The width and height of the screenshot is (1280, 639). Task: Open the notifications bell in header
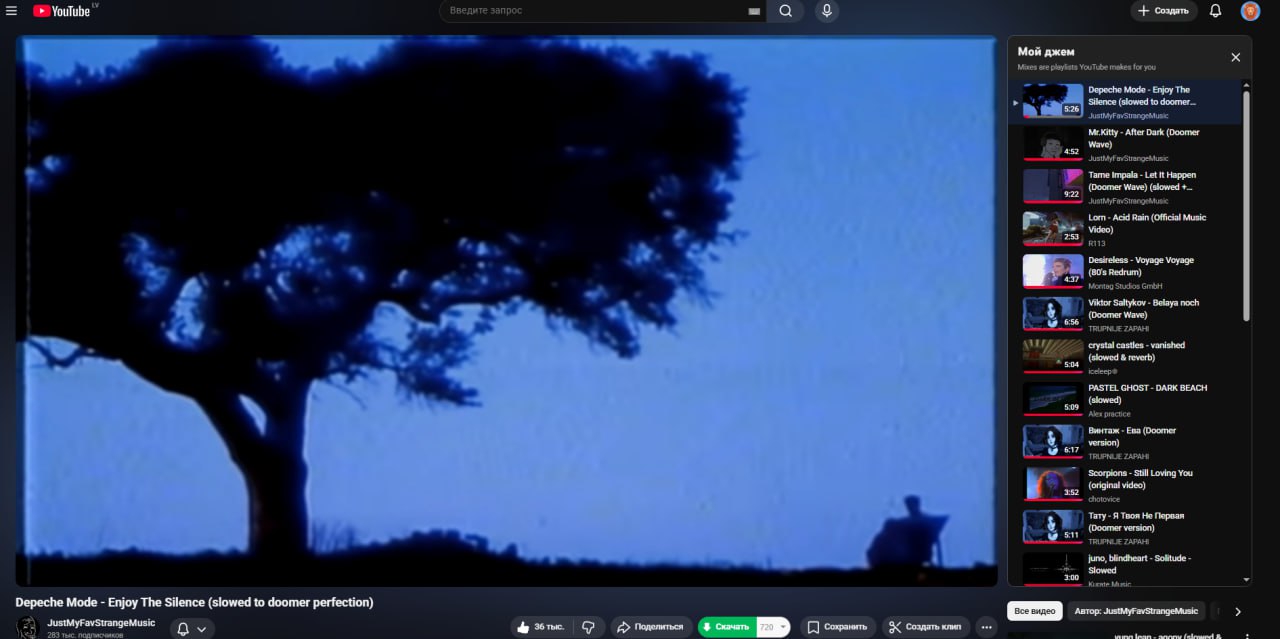1215,11
